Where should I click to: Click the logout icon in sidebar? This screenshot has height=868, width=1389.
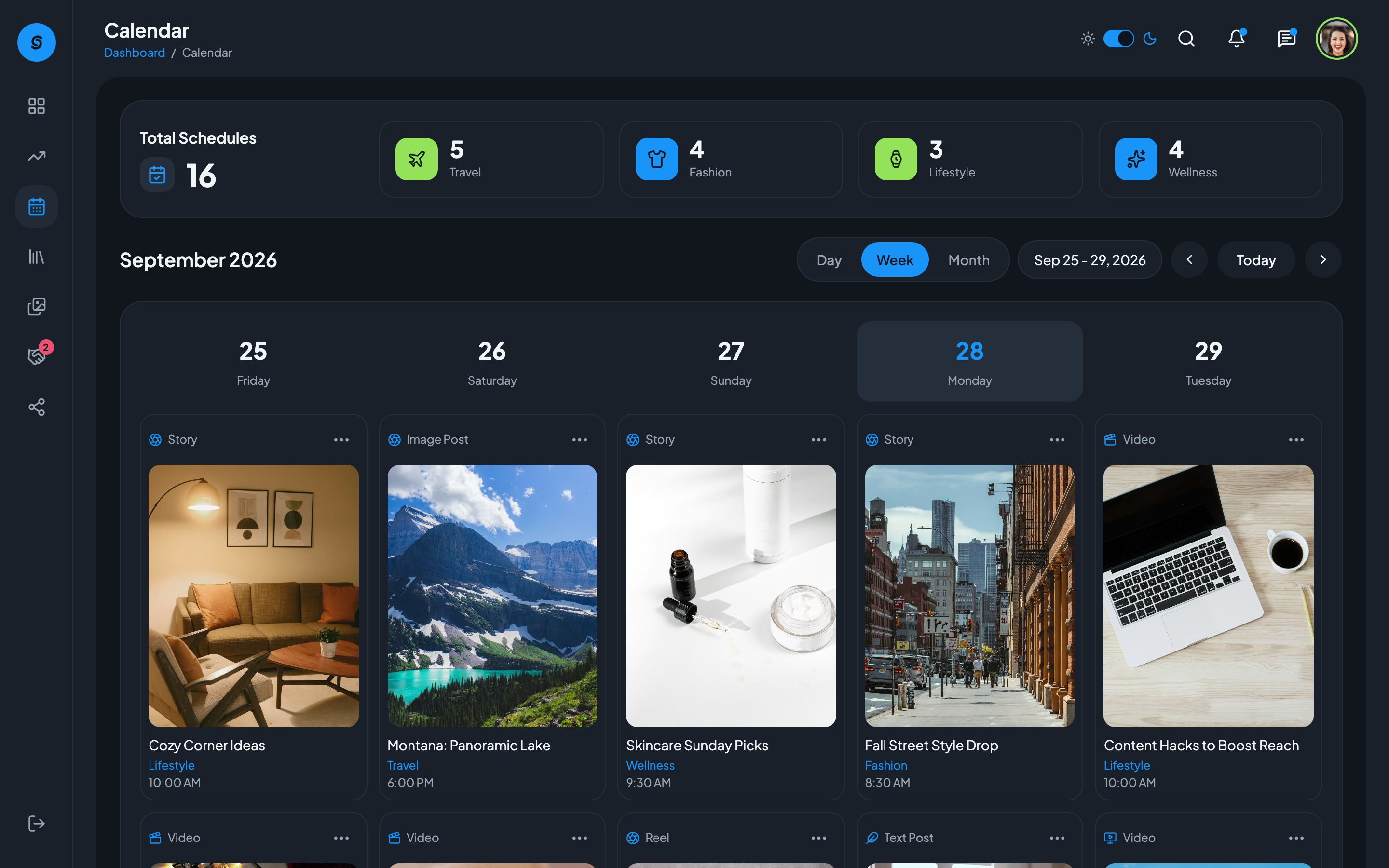36,824
